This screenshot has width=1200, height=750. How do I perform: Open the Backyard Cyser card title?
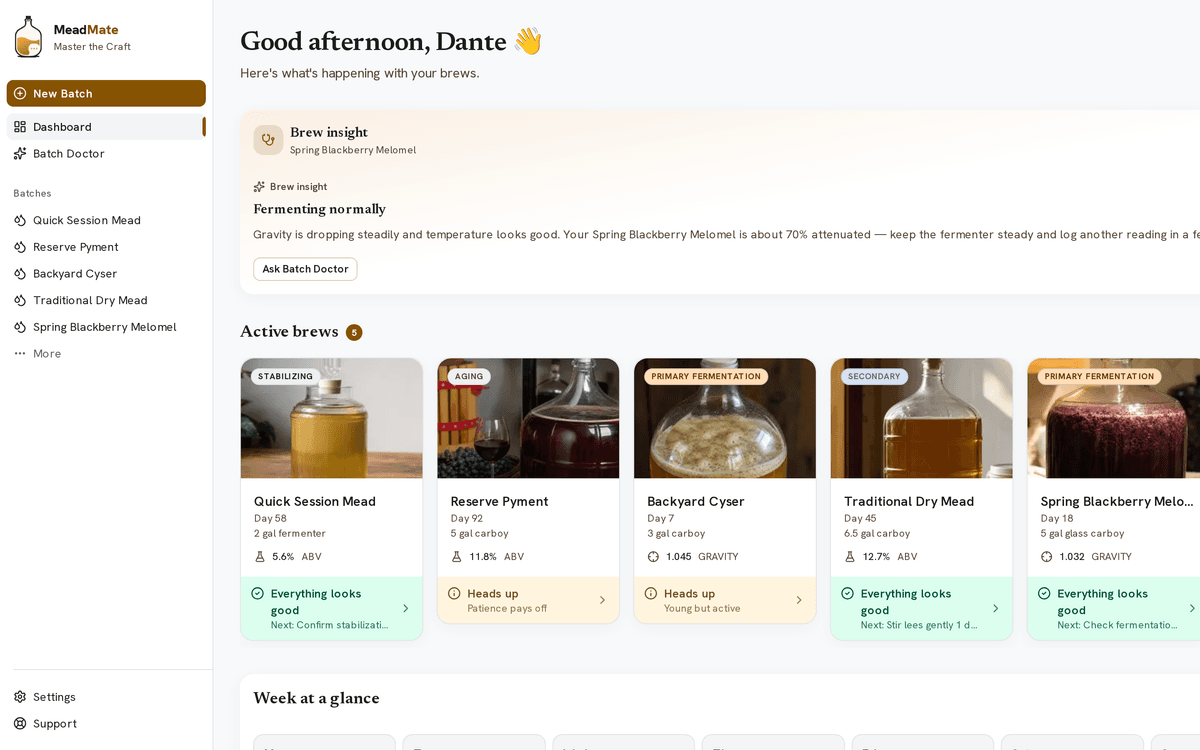696,501
